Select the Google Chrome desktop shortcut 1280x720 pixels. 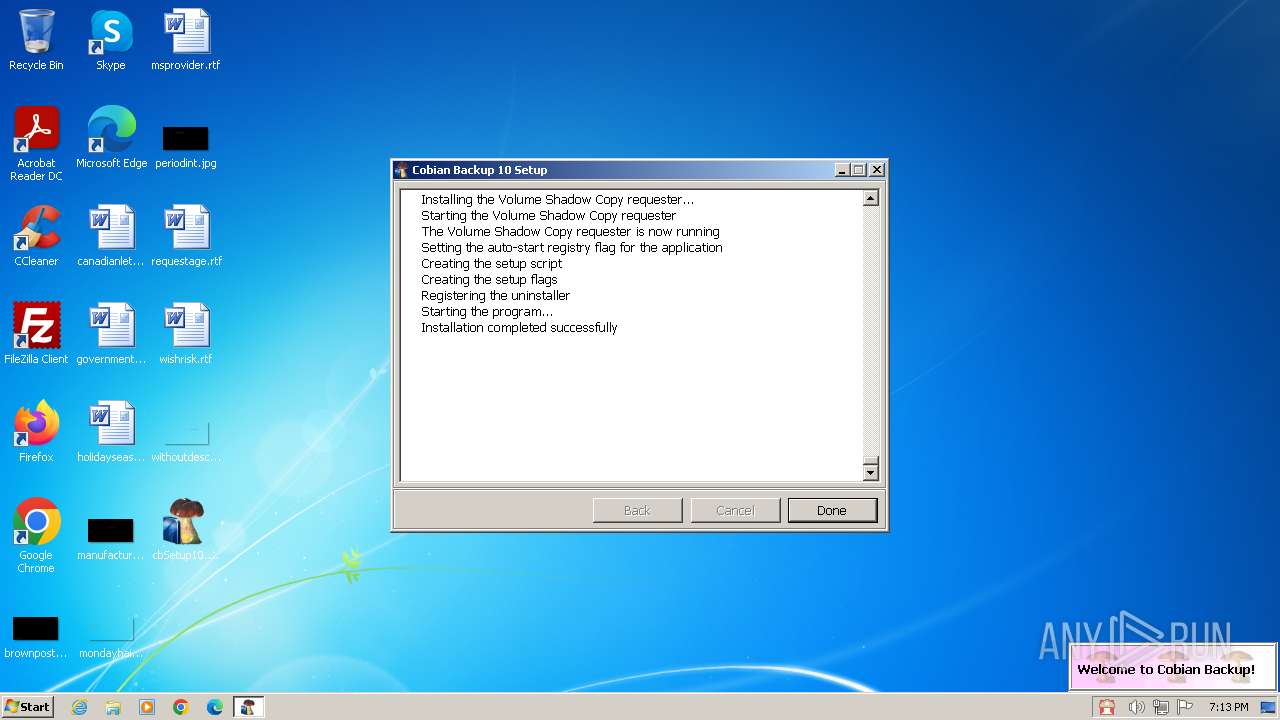[36, 536]
